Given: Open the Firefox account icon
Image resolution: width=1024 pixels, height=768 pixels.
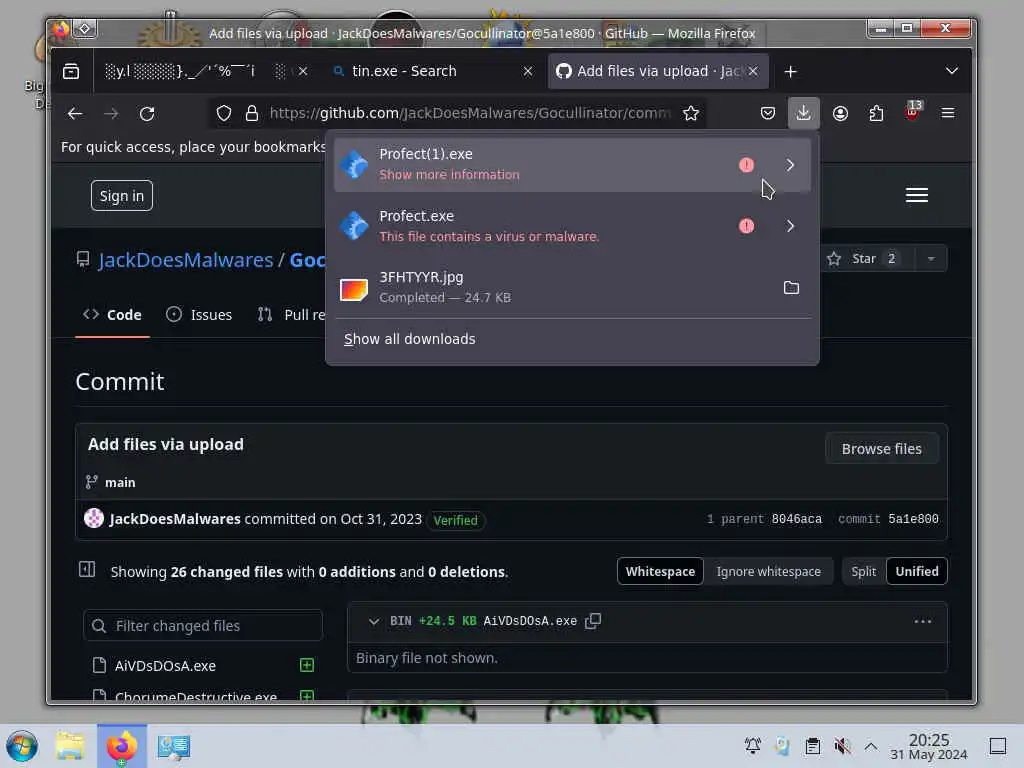Looking at the screenshot, I should click(840, 114).
